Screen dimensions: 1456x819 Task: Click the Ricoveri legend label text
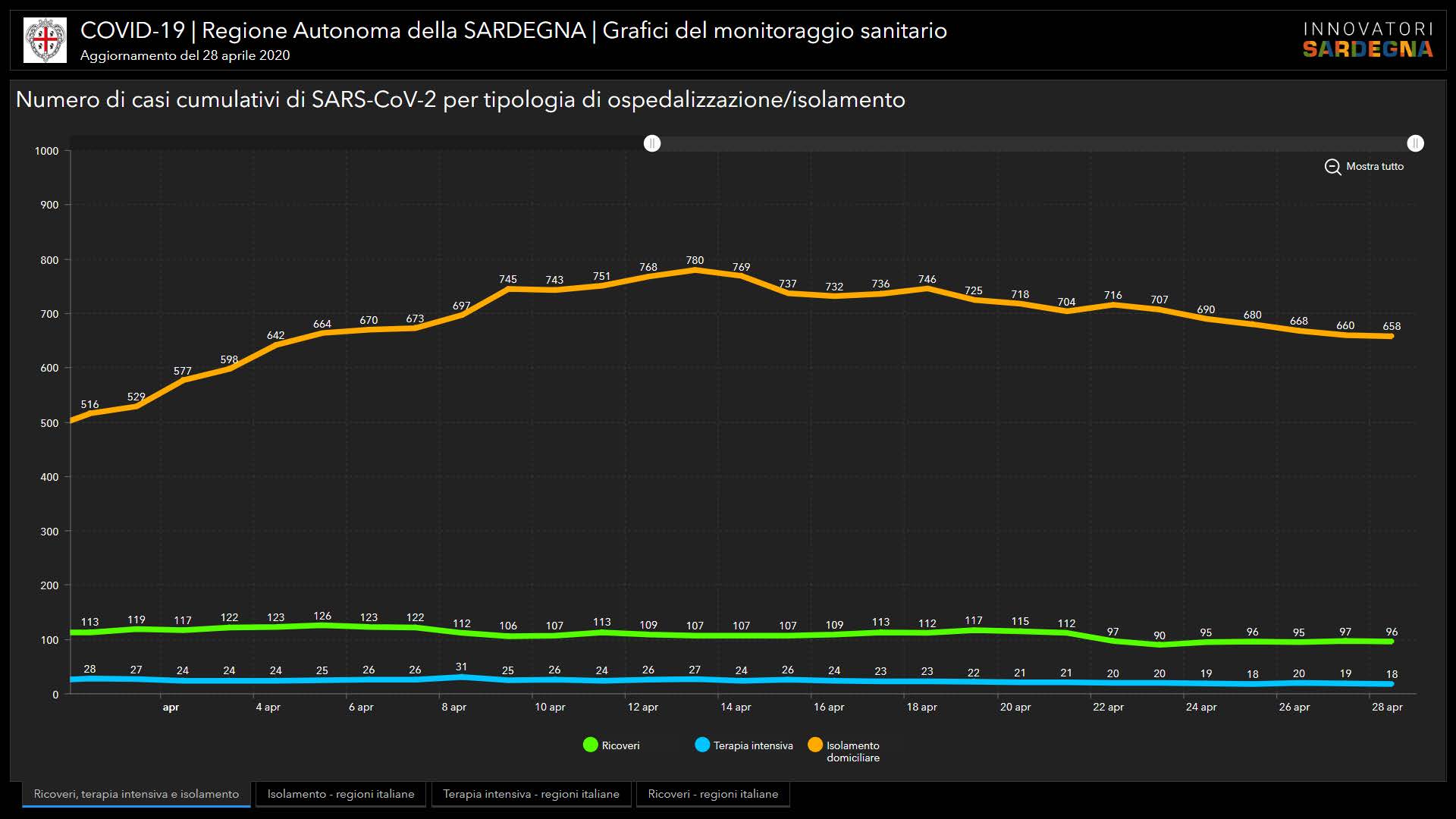tap(620, 746)
